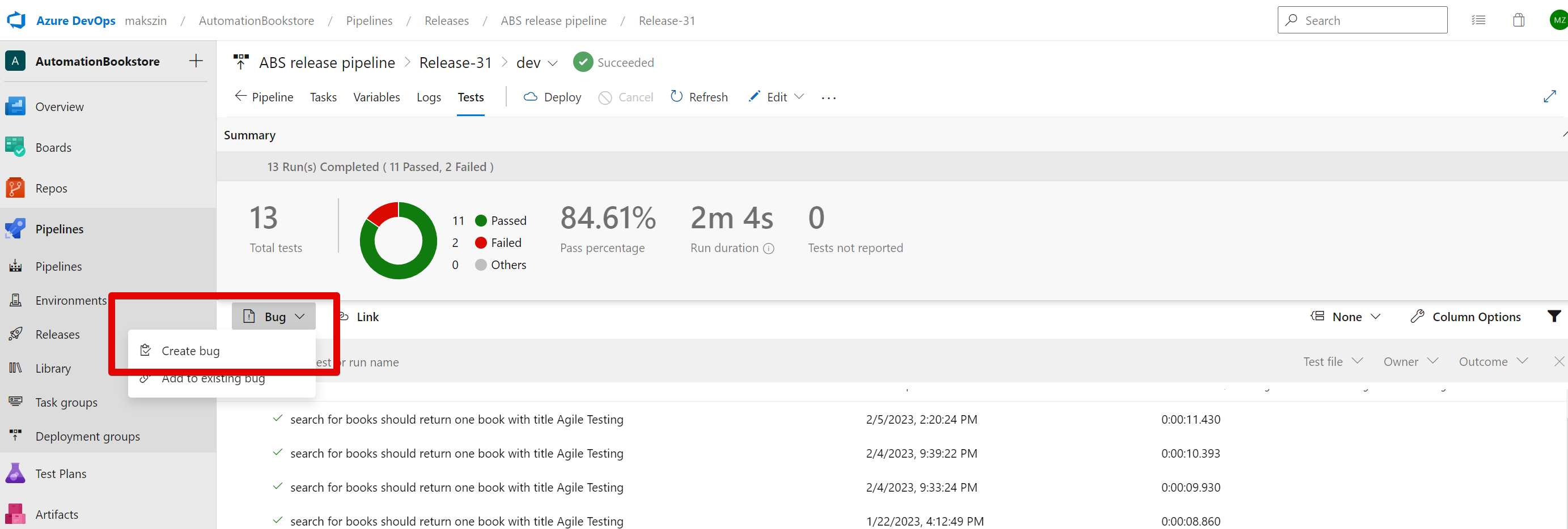Open the Boards sidebar icon

[x=15, y=147]
